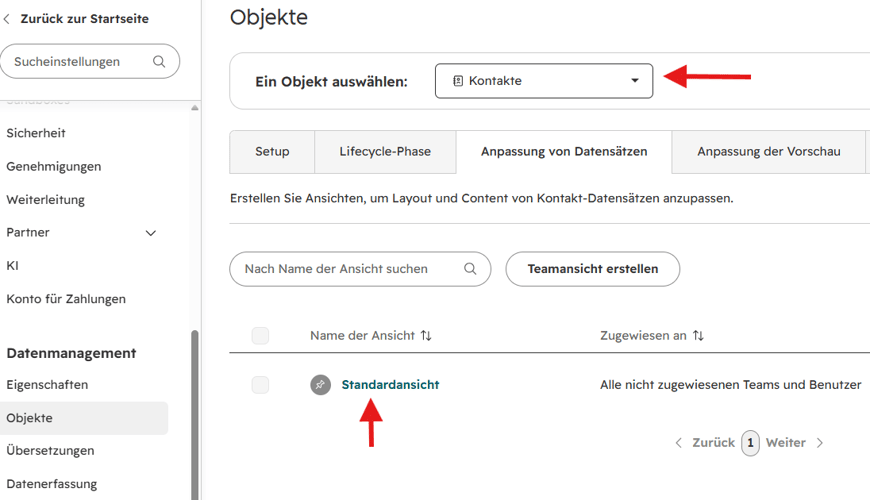This screenshot has height=500, width=870.
Task: Expand the Partner sidebar section
Action: pos(150,233)
